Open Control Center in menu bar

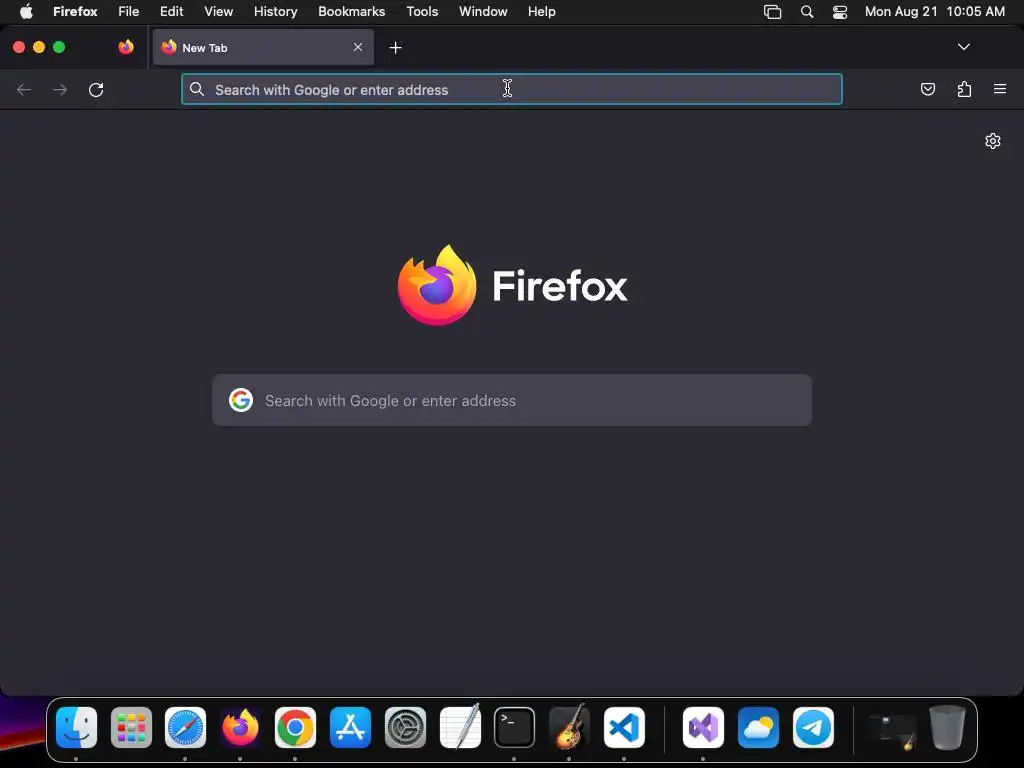click(x=840, y=11)
